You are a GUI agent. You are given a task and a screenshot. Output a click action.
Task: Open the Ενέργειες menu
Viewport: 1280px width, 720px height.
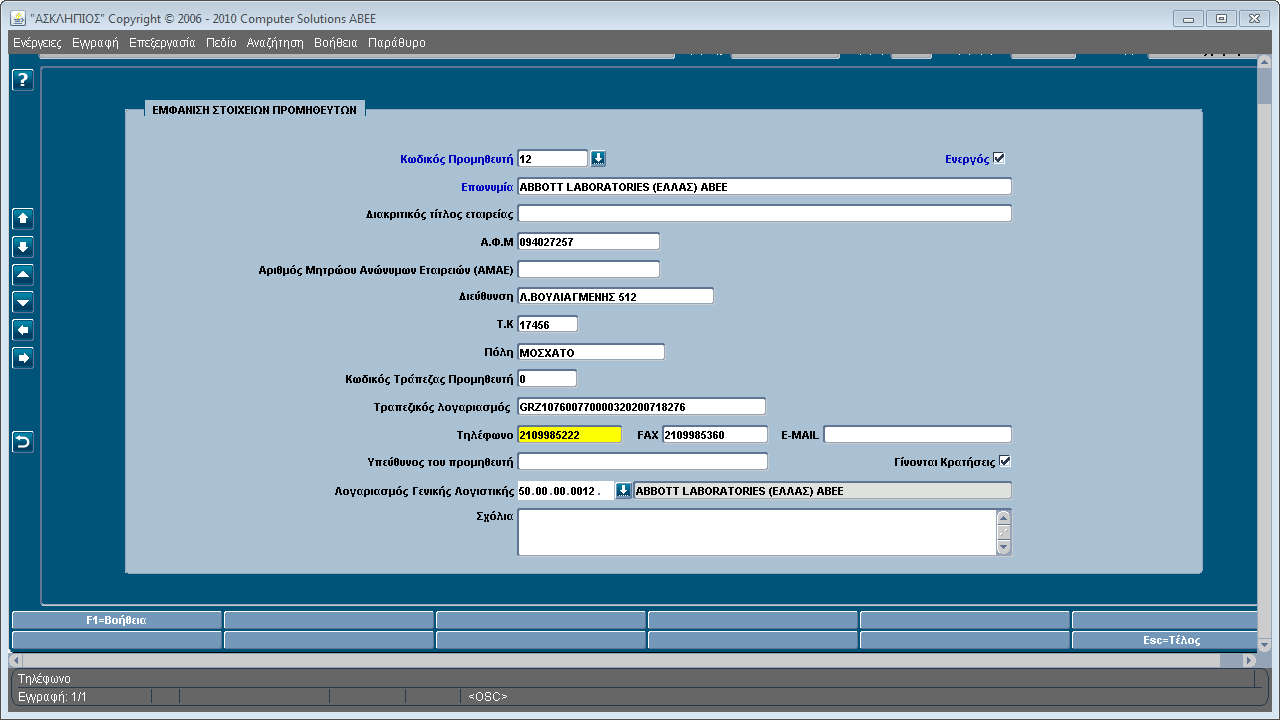pyautogui.click(x=37, y=43)
